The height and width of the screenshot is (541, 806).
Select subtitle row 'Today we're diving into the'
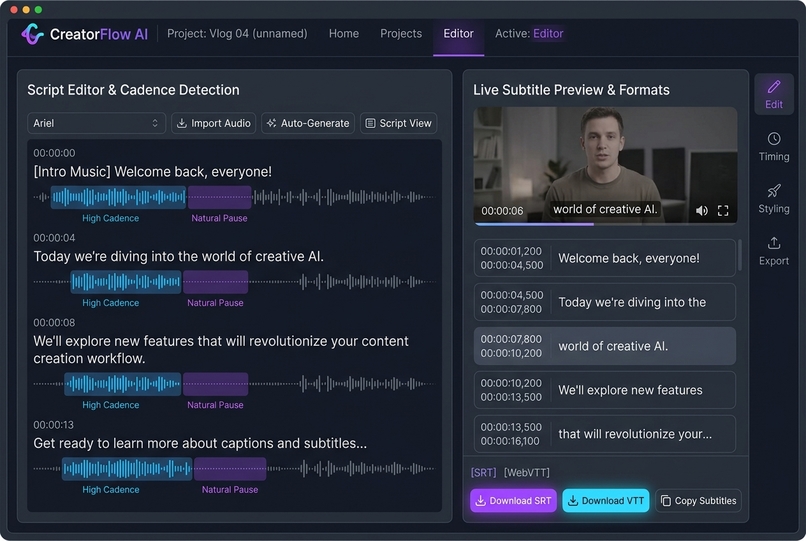pos(604,302)
